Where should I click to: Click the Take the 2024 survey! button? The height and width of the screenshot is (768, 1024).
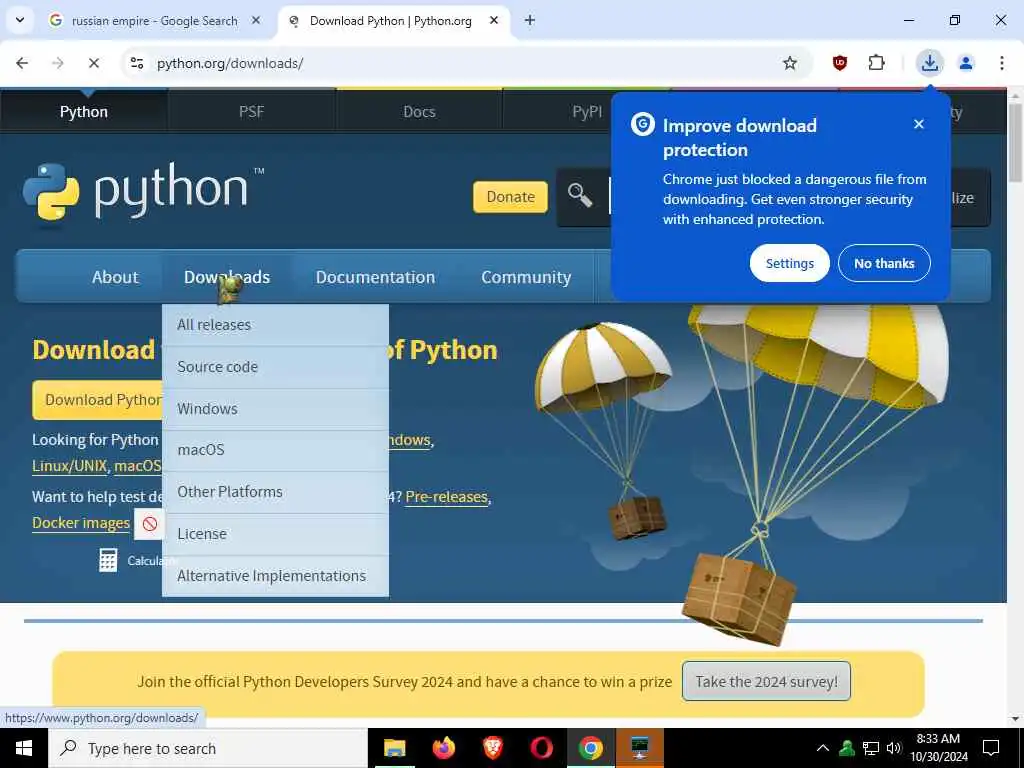point(766,681)
